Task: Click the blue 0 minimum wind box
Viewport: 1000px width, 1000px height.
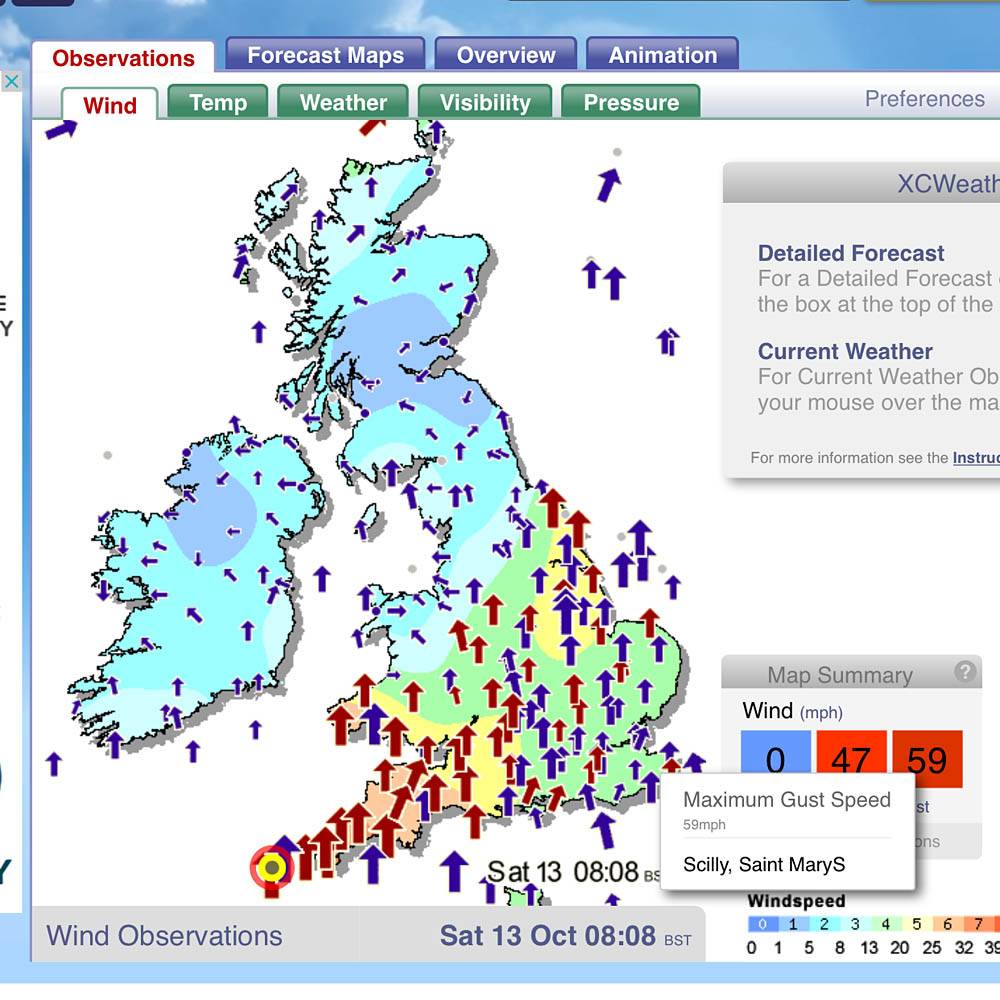Action: pyautogui.click(x=775, y=760)
